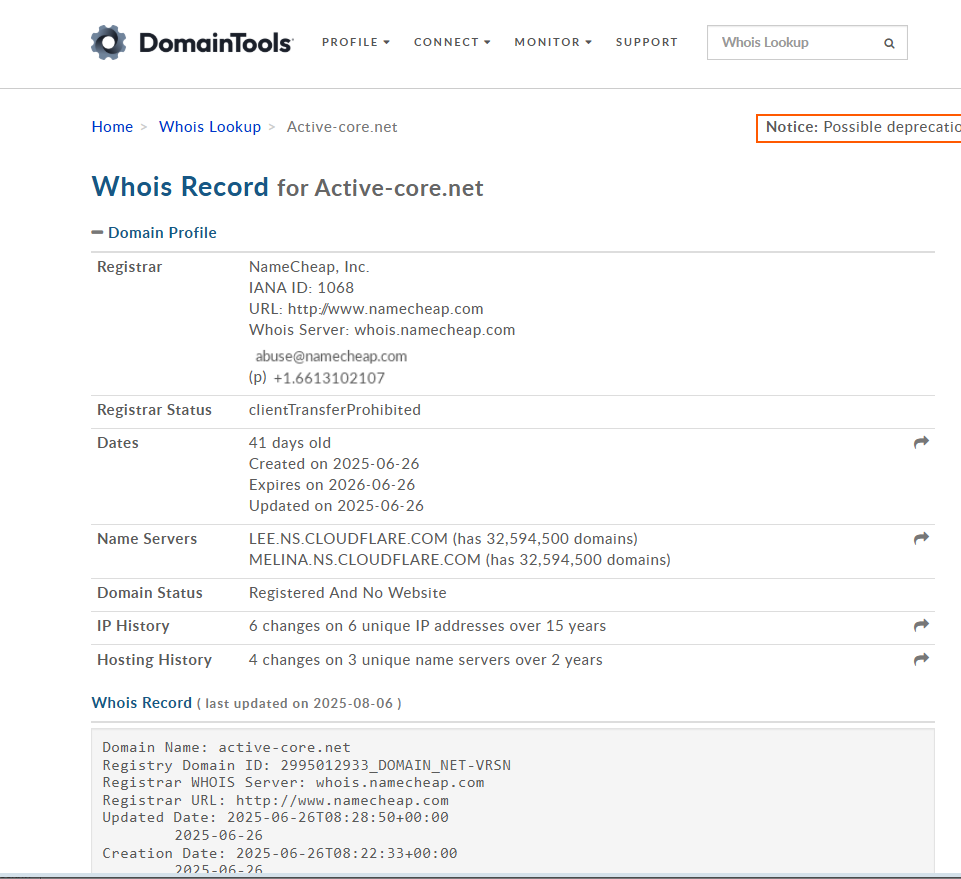Click NameCheap, Inc. registrar name
The image size is (961, 879).
point(309,267)
